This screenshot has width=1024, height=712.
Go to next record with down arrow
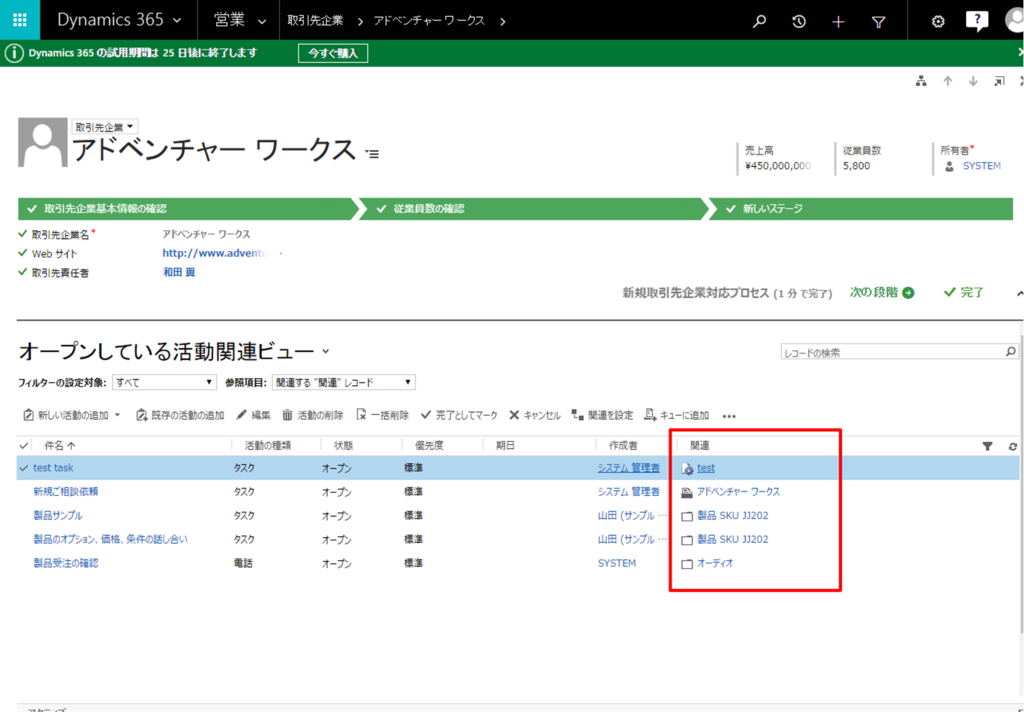[x=974, y=81]
